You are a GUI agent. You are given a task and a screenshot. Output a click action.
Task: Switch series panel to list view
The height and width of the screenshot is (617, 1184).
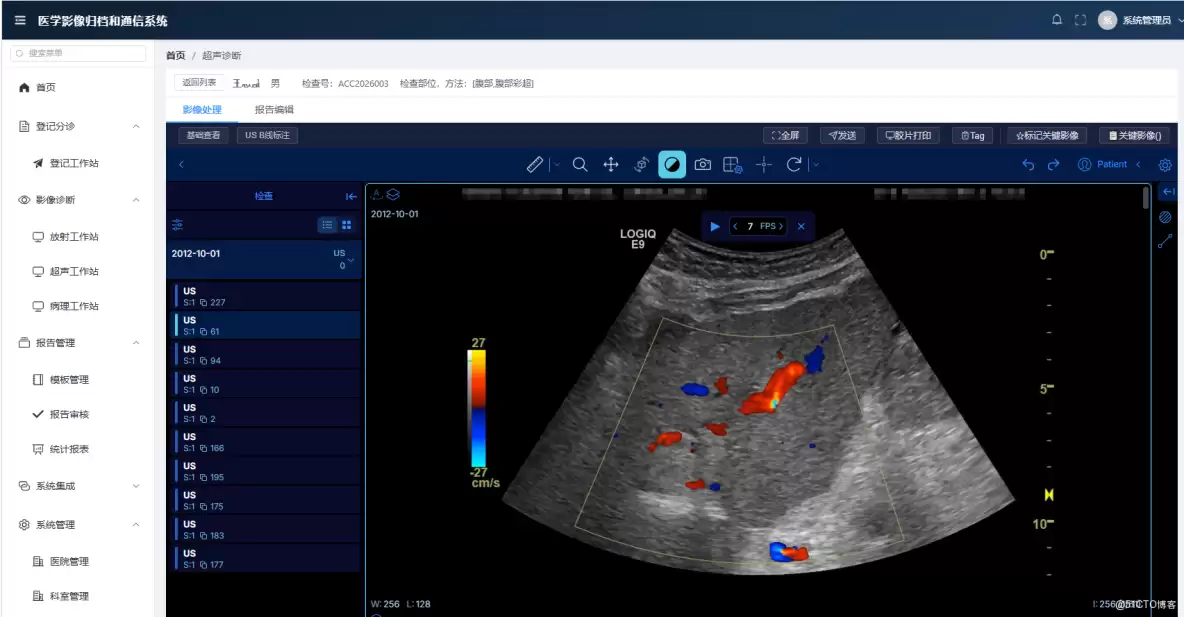[327, 225]
